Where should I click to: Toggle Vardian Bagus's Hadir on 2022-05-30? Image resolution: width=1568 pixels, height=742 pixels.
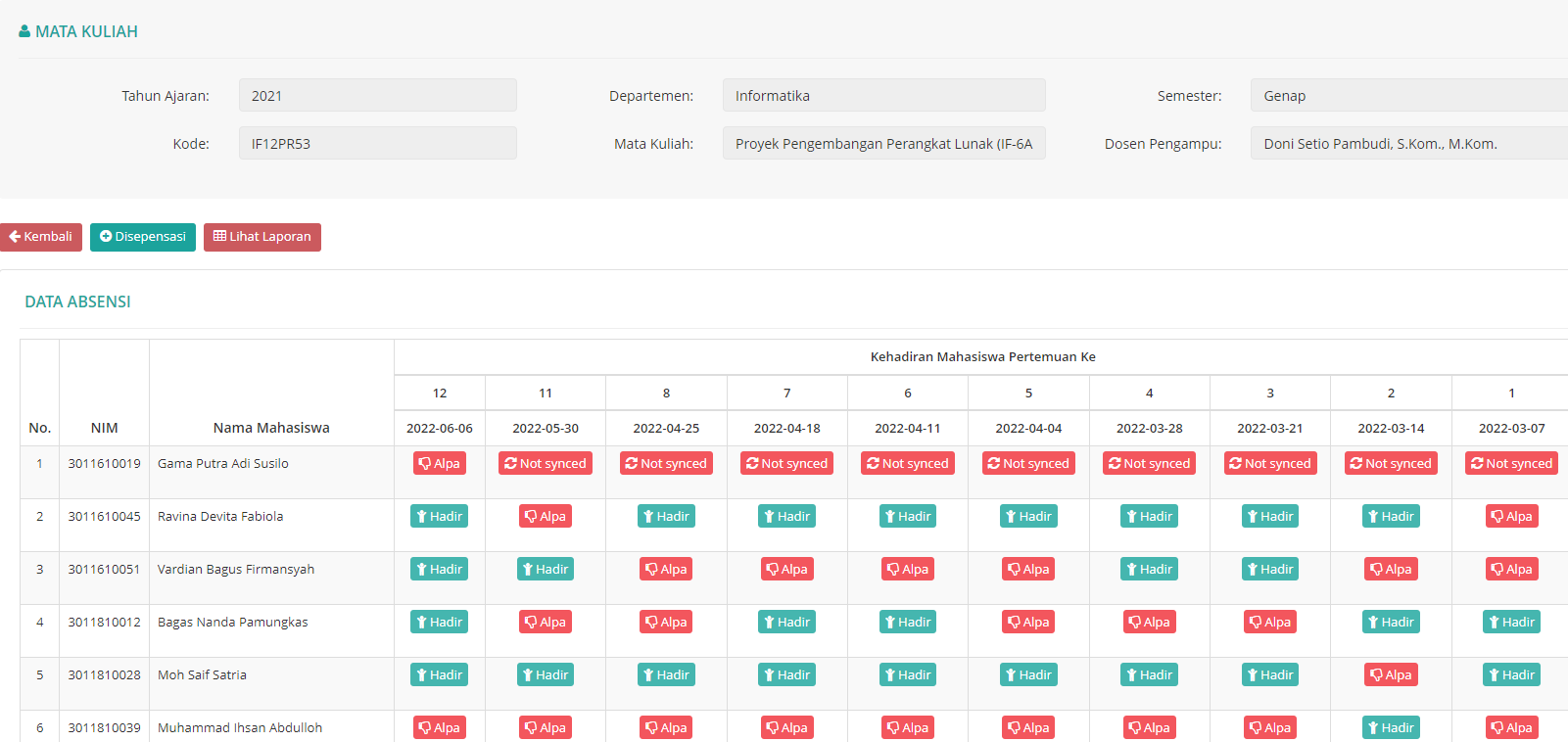546,569
